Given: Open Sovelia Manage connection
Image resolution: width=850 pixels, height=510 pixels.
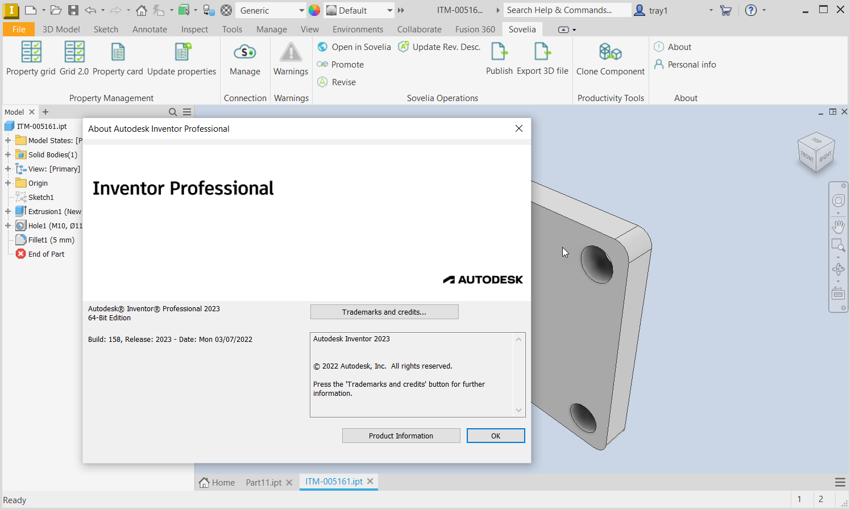Looking at the screenshot, I should (x=245, y=59).
